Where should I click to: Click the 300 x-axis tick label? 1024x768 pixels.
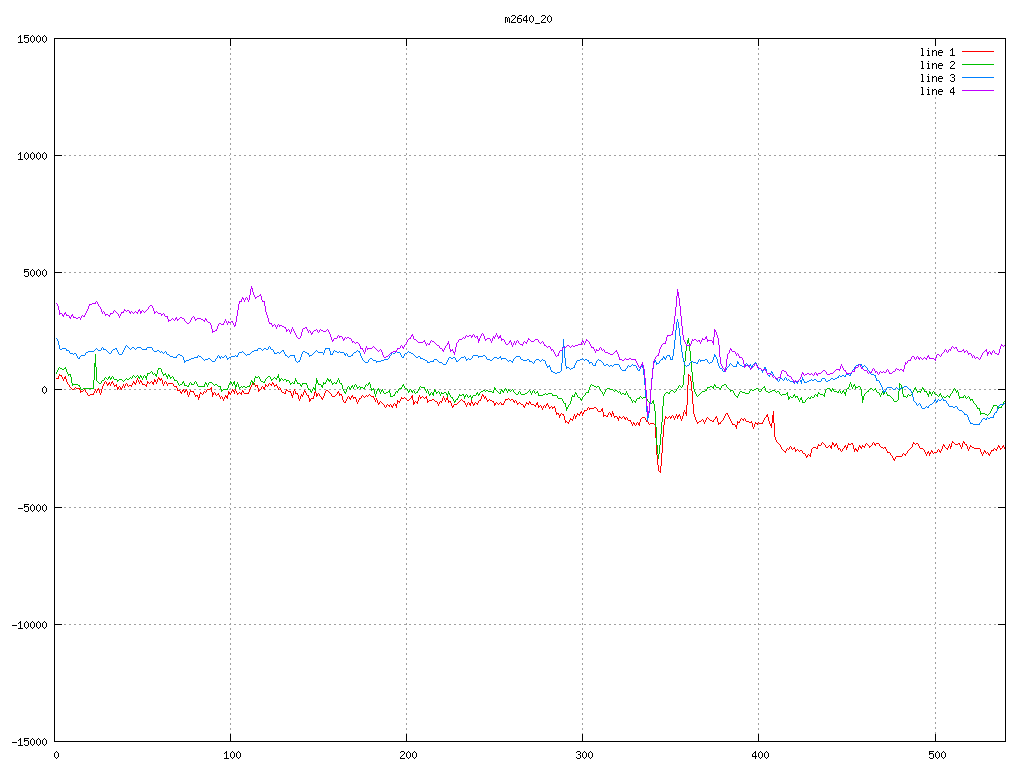click(583, 755)
